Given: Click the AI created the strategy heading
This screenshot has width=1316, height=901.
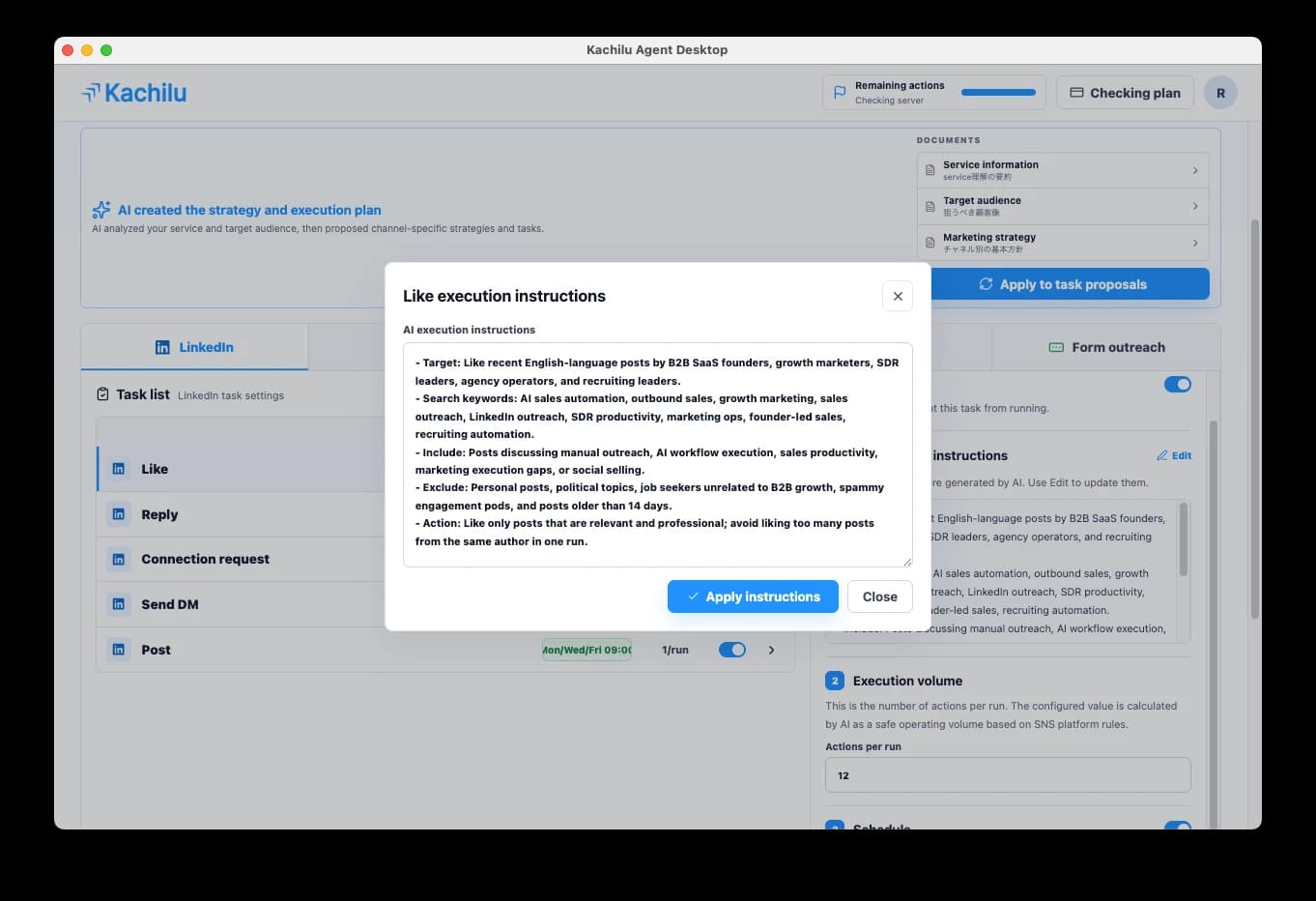Looking at the screenshot, I should click(249, 210).
